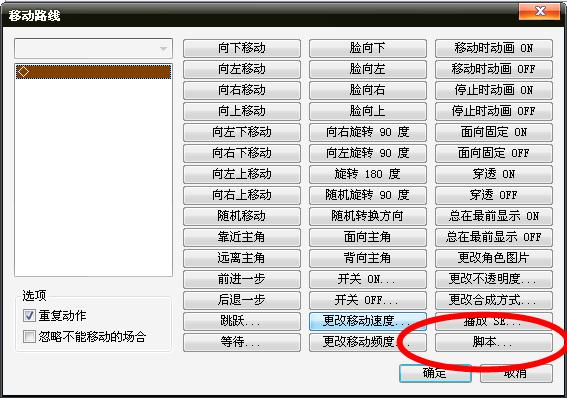Click 穿透 OFF button
Screen dimensions: 567x398
(x=494, y=195)
